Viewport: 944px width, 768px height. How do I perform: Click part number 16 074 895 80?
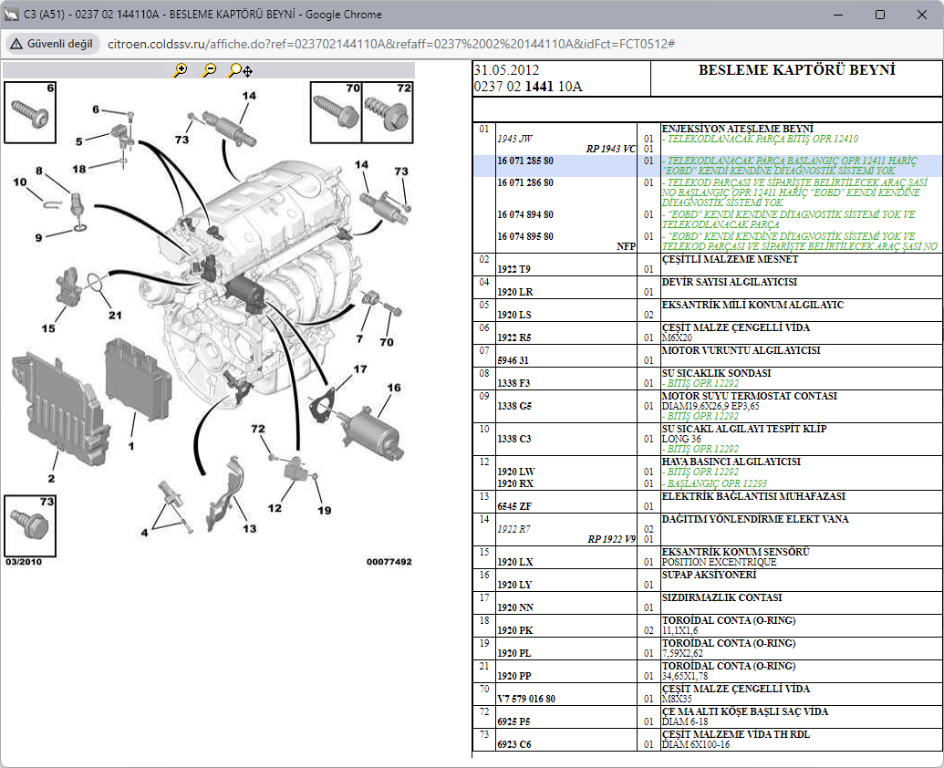tap(528, 236)
